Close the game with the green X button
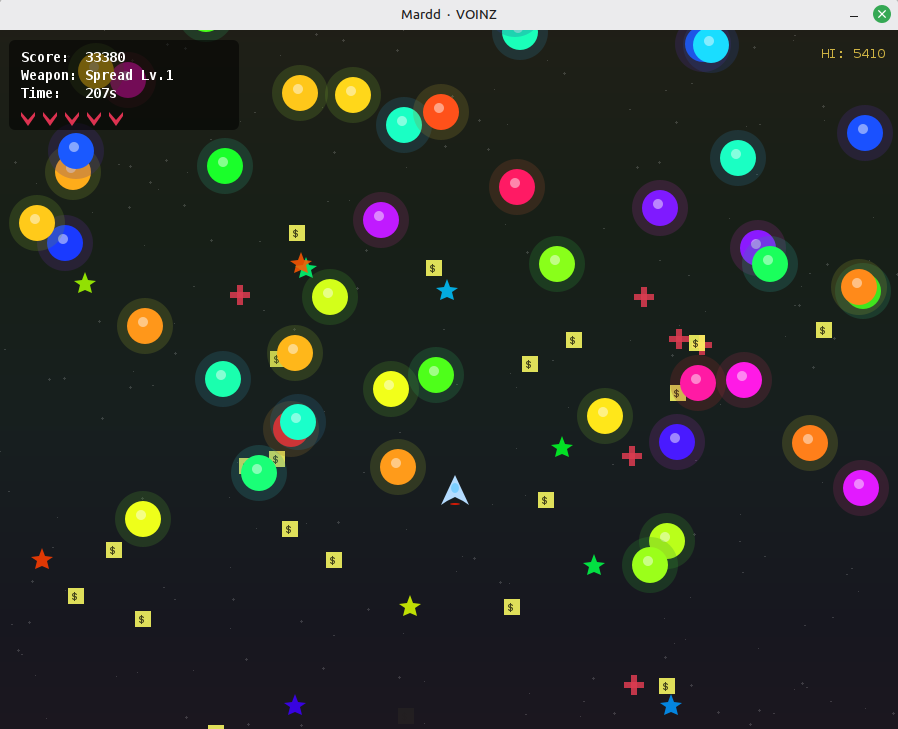Viewport: 898px width, 729px height. (881, 14)
